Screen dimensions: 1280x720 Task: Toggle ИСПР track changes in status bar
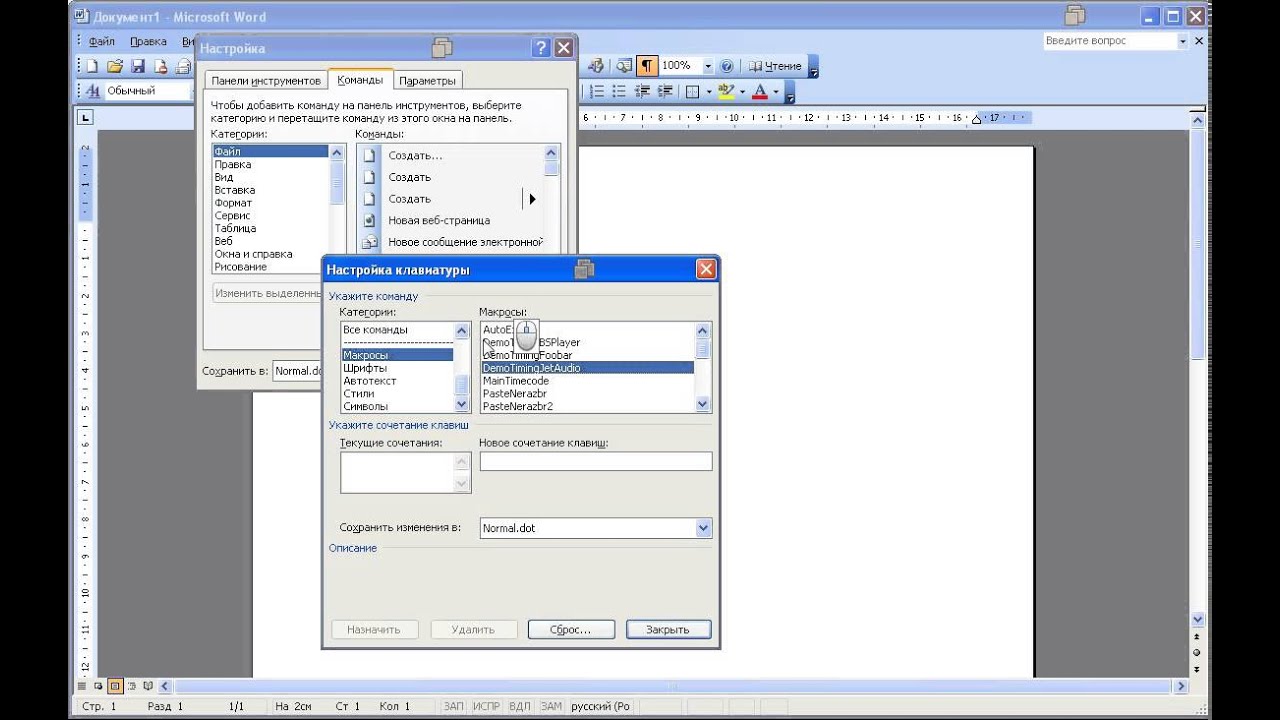point(486,706)
